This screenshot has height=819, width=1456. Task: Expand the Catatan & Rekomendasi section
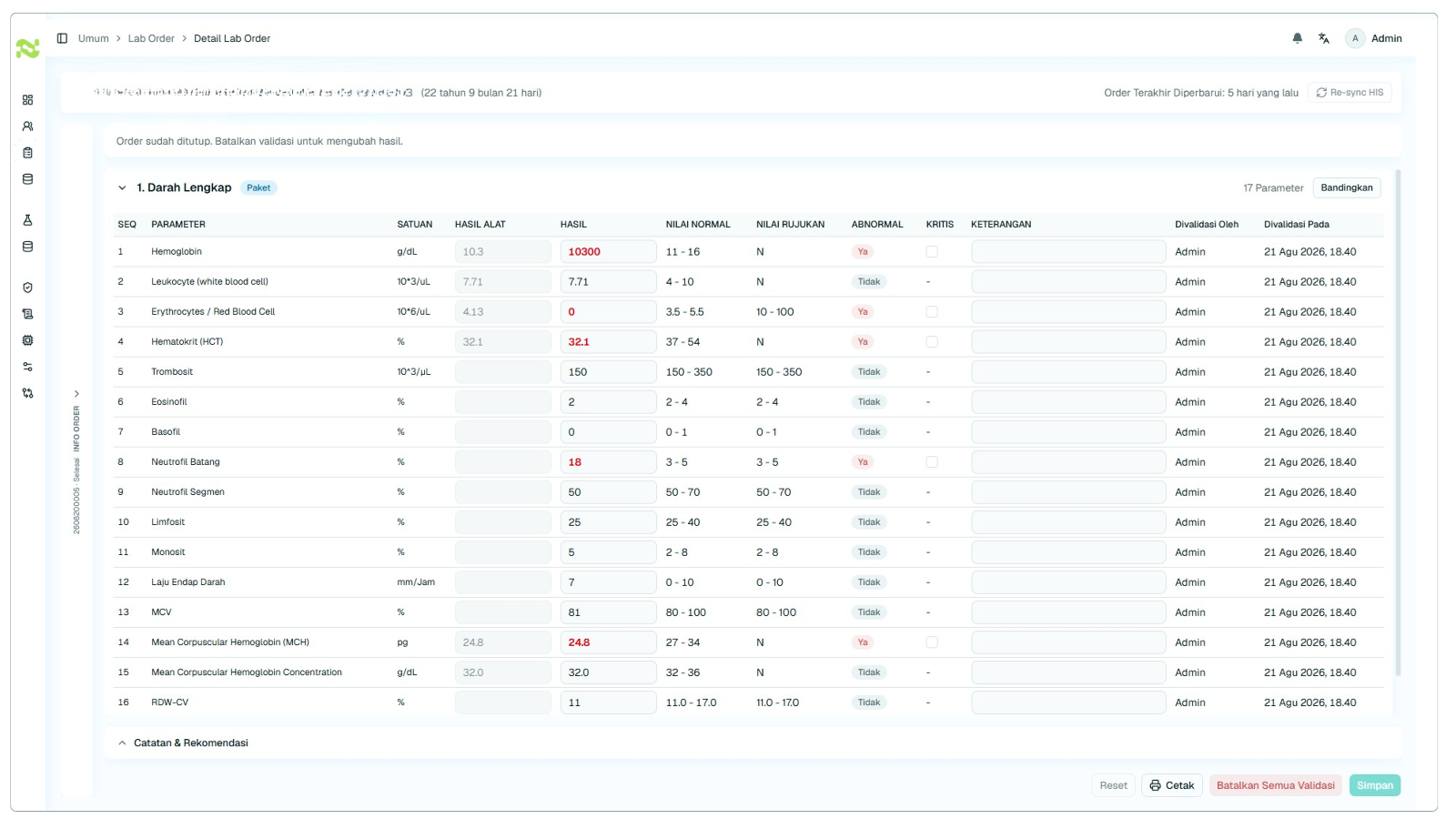point(122,743)
